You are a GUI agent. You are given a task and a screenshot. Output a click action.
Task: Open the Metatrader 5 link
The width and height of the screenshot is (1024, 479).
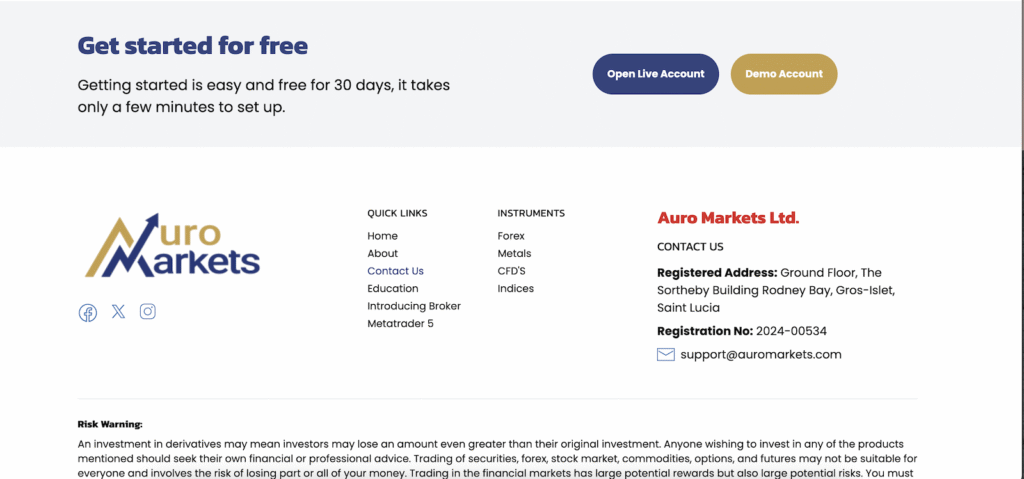[400, 324]
